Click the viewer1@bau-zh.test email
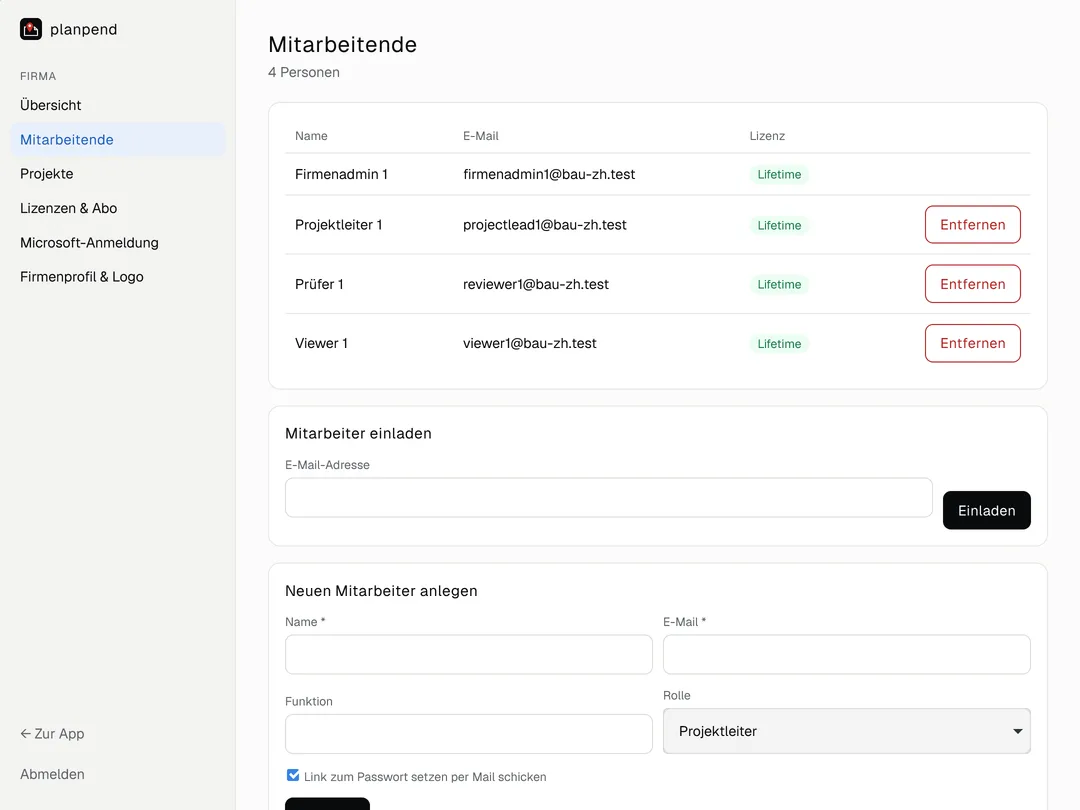The height and width of the screenshot is (810, 1080). (x=530, y=343)
